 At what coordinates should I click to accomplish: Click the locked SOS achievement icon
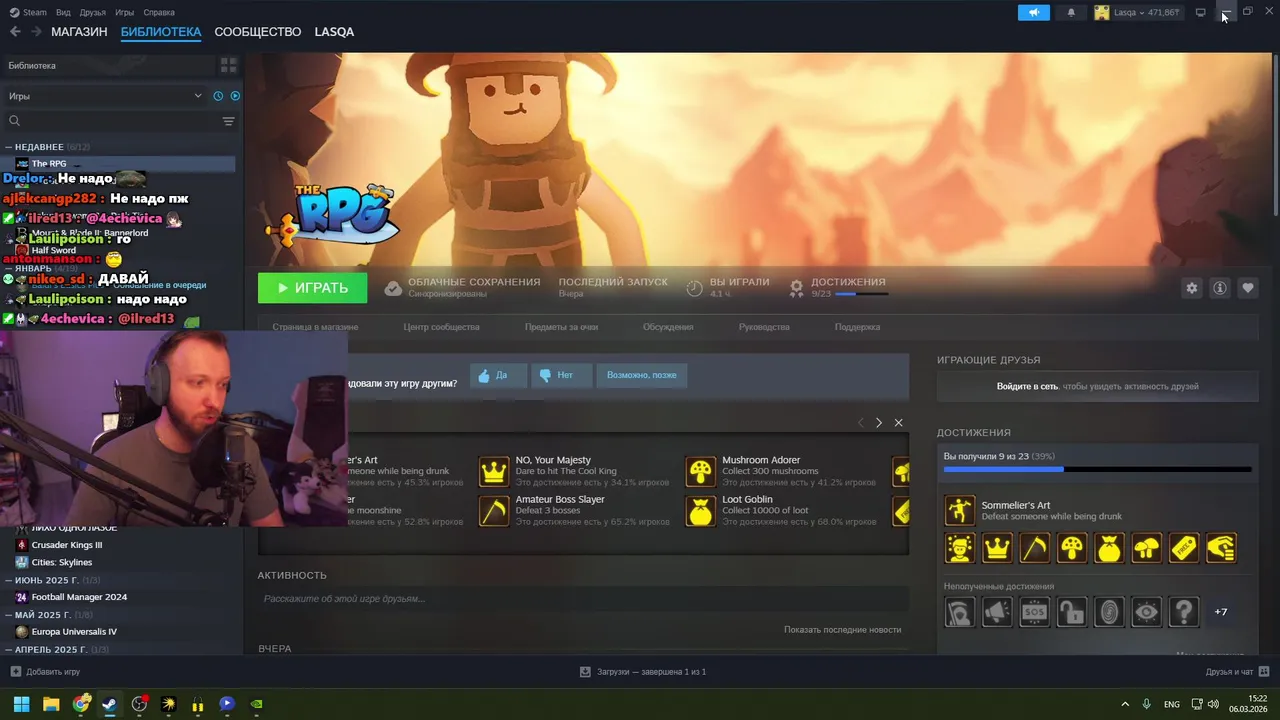(x=1034, y=612)
